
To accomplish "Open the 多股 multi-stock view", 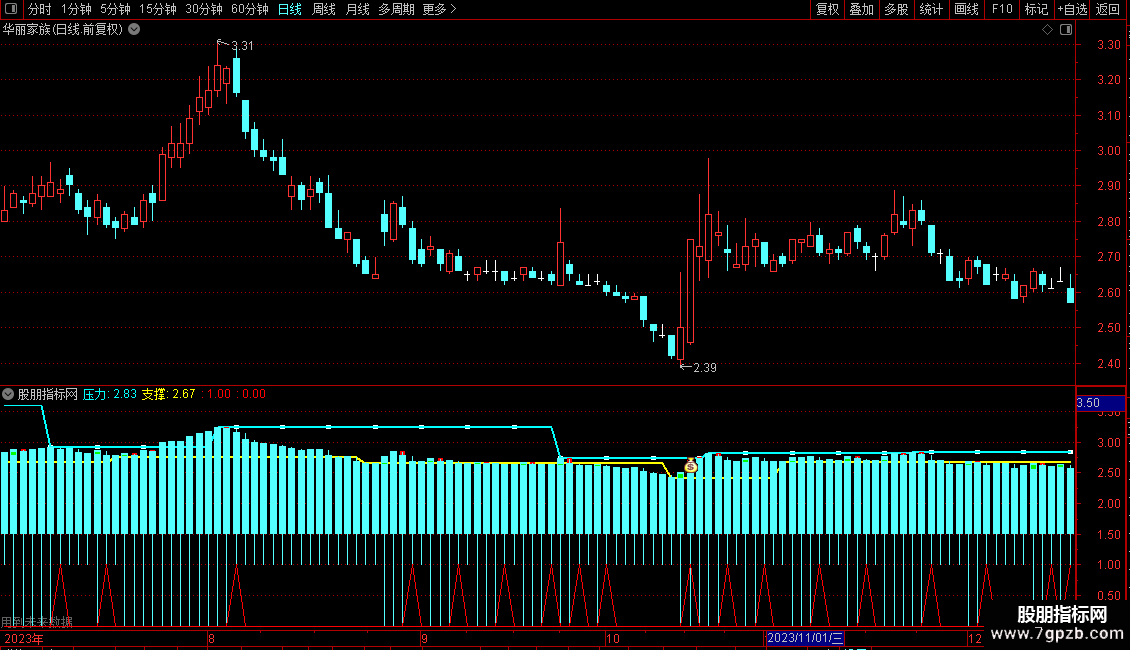I will [x=896, y=9].
